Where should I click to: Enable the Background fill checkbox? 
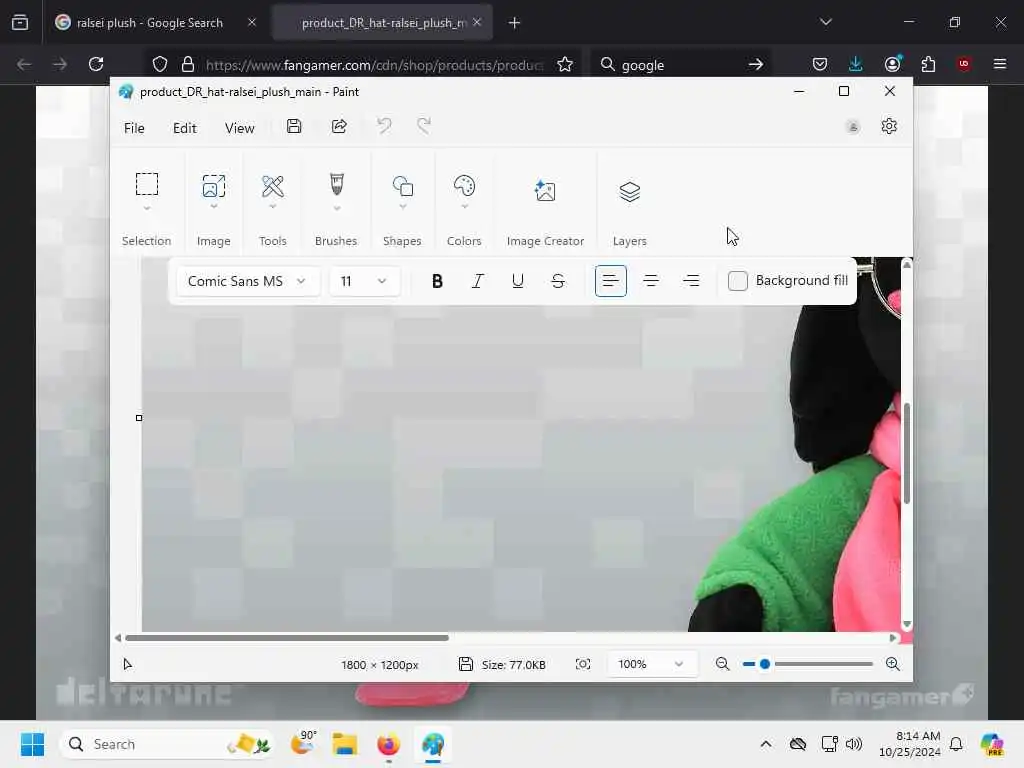coord(737,281)
